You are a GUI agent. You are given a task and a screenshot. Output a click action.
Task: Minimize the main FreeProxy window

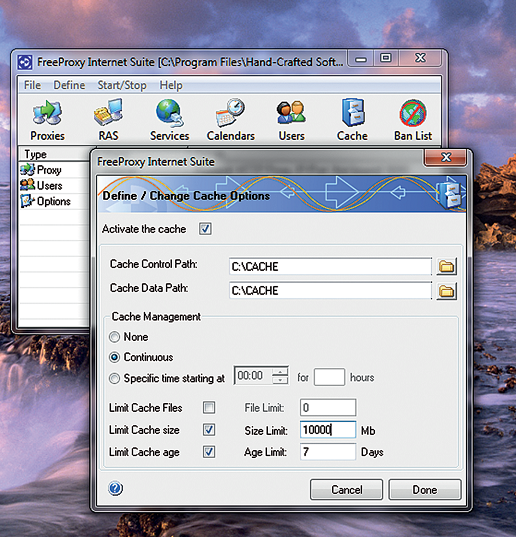[x=361, y=59]
